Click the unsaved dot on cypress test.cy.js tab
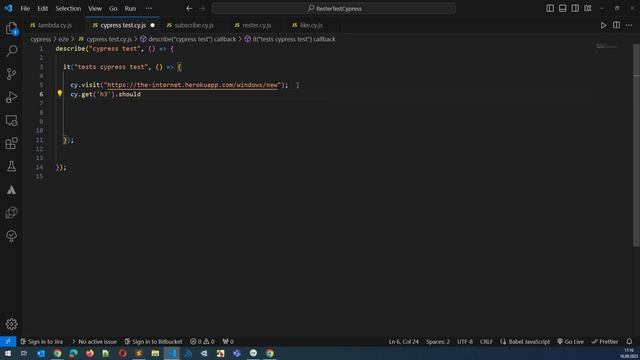Screen dimensions: 640x360 coord(153,25)
